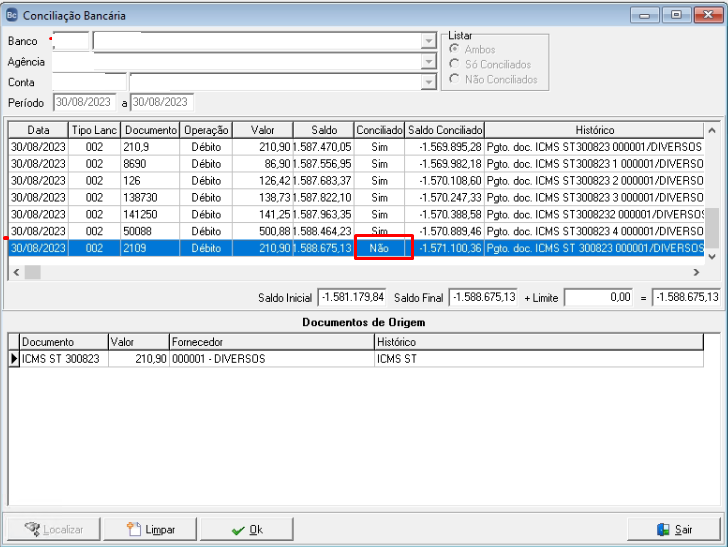Open the Banco dropdown arrow
The width and height of the screenshot is (728, 547).
429,41
